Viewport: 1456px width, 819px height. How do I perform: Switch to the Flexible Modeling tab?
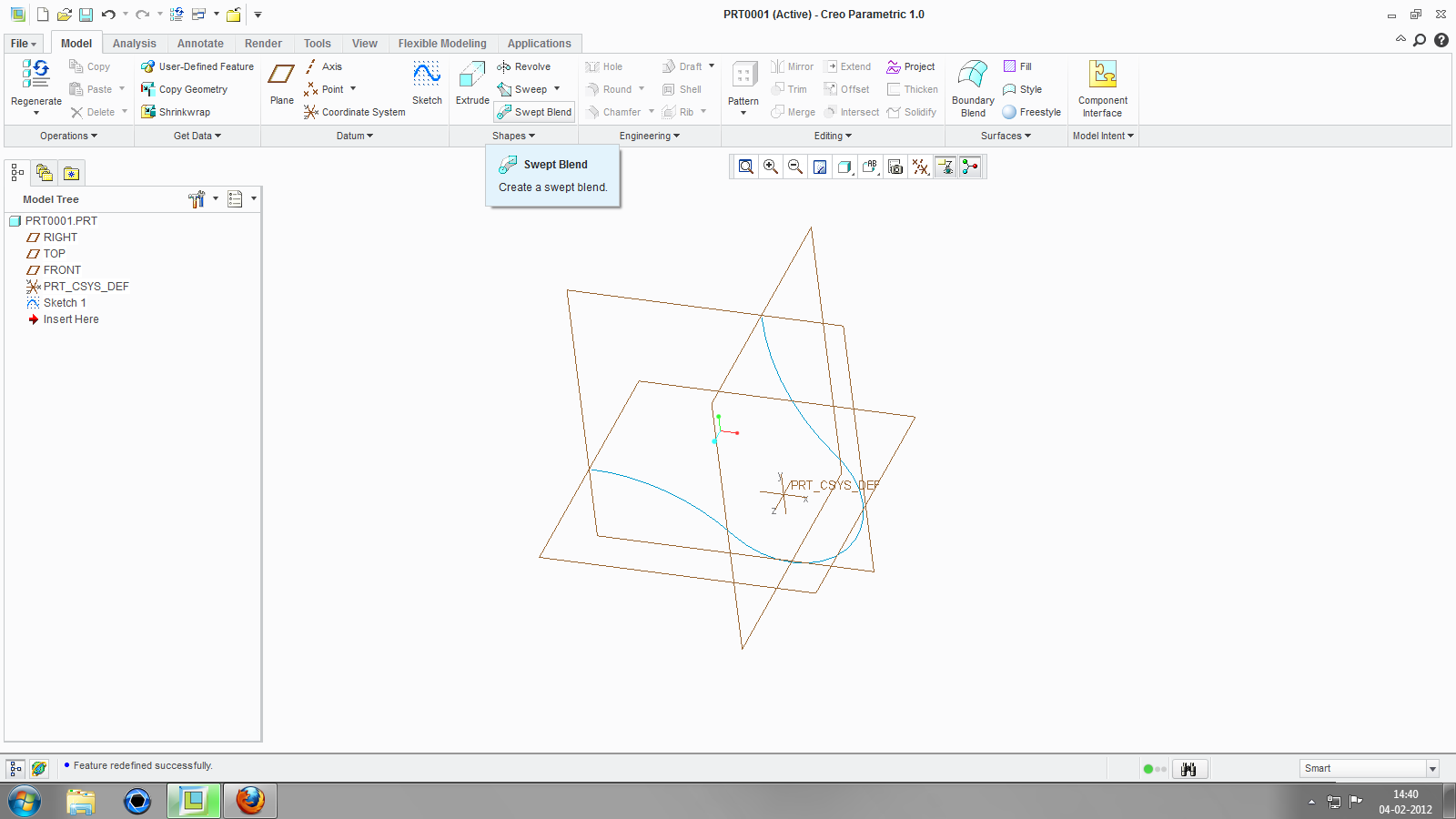pos(442,44)
